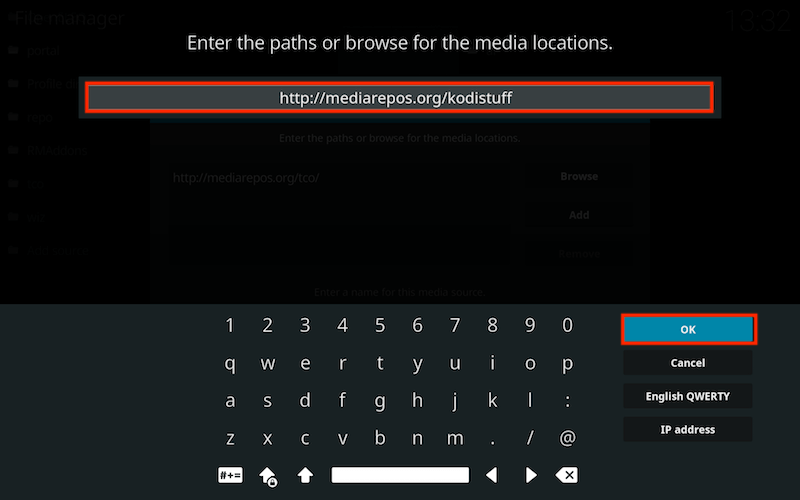
Task: Toggle the symbols #+= keyboard layout
Action: click(x=230, y=475)
